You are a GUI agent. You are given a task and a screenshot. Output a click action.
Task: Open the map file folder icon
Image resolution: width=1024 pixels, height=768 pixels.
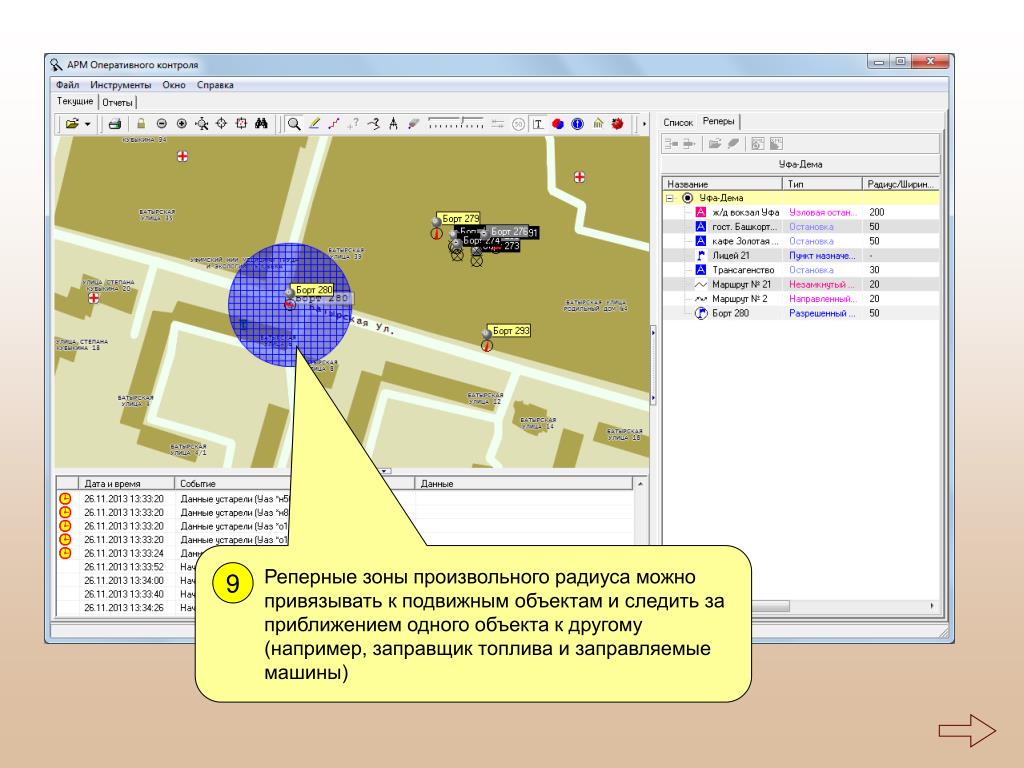[72, 123]
